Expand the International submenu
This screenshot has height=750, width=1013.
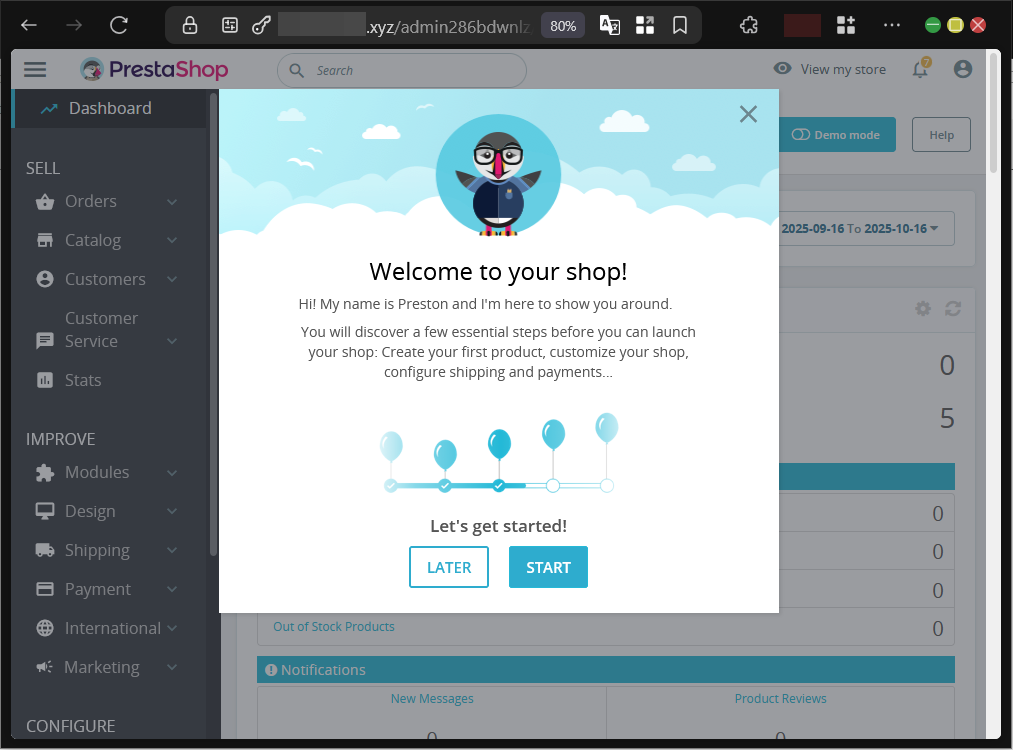[170, 628]
